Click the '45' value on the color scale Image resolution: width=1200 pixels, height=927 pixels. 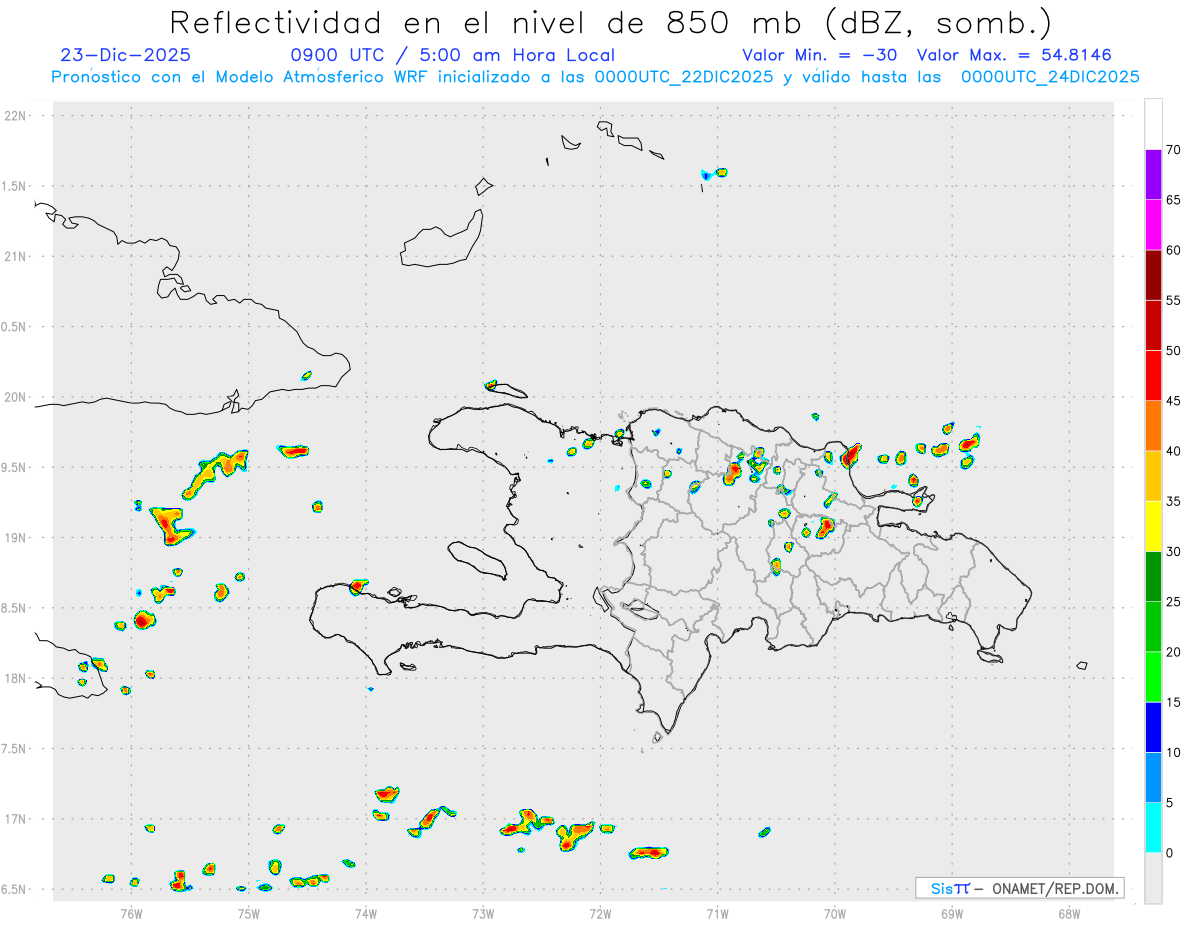tap(1173, 401)
